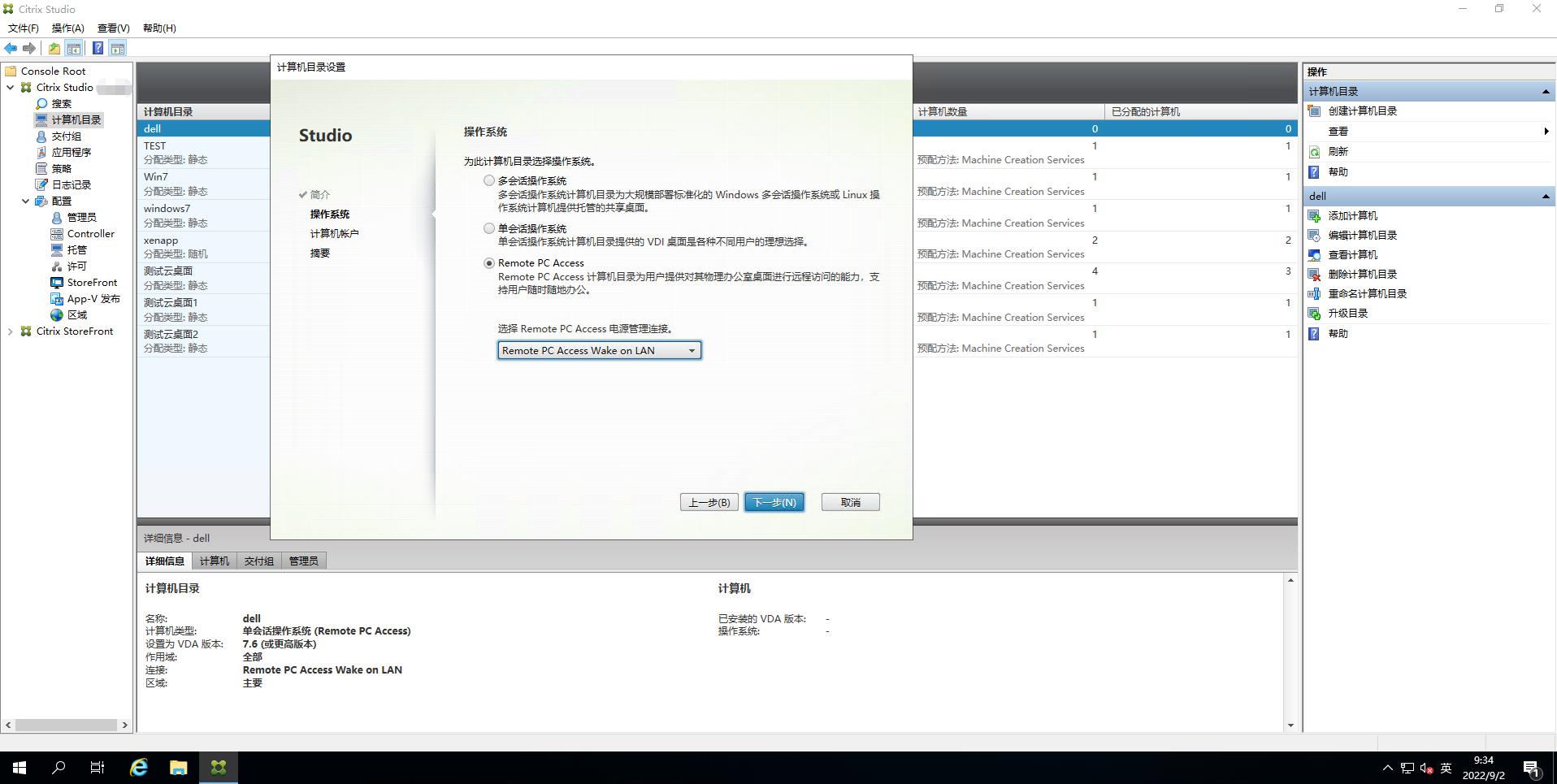The image size is (1557, 784).
Task: Collapse the dell actions section
Action: click(1545, 196)
